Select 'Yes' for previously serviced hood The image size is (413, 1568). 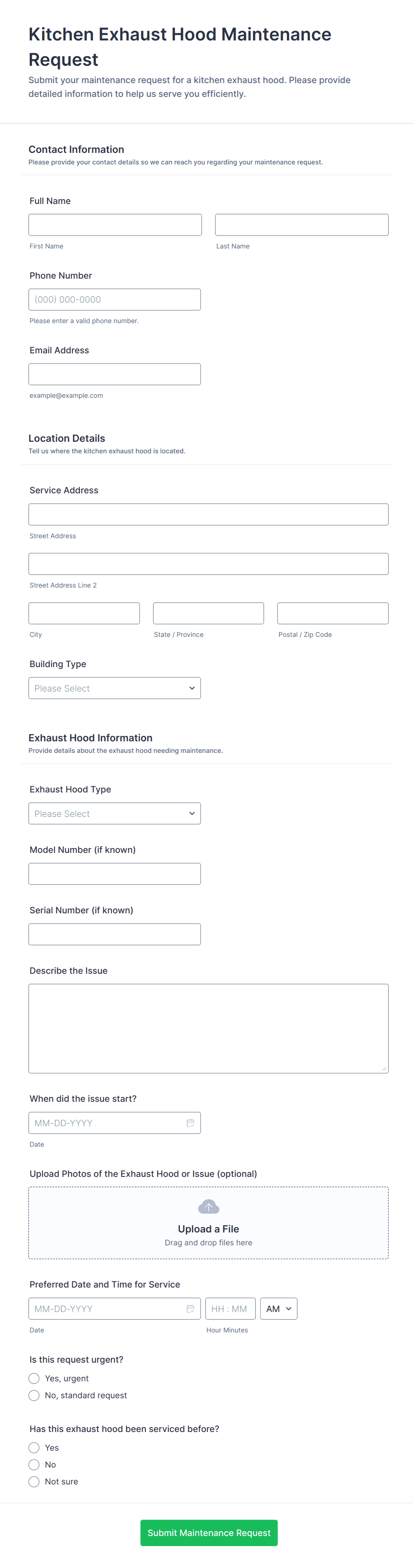tap(34, 1448)
